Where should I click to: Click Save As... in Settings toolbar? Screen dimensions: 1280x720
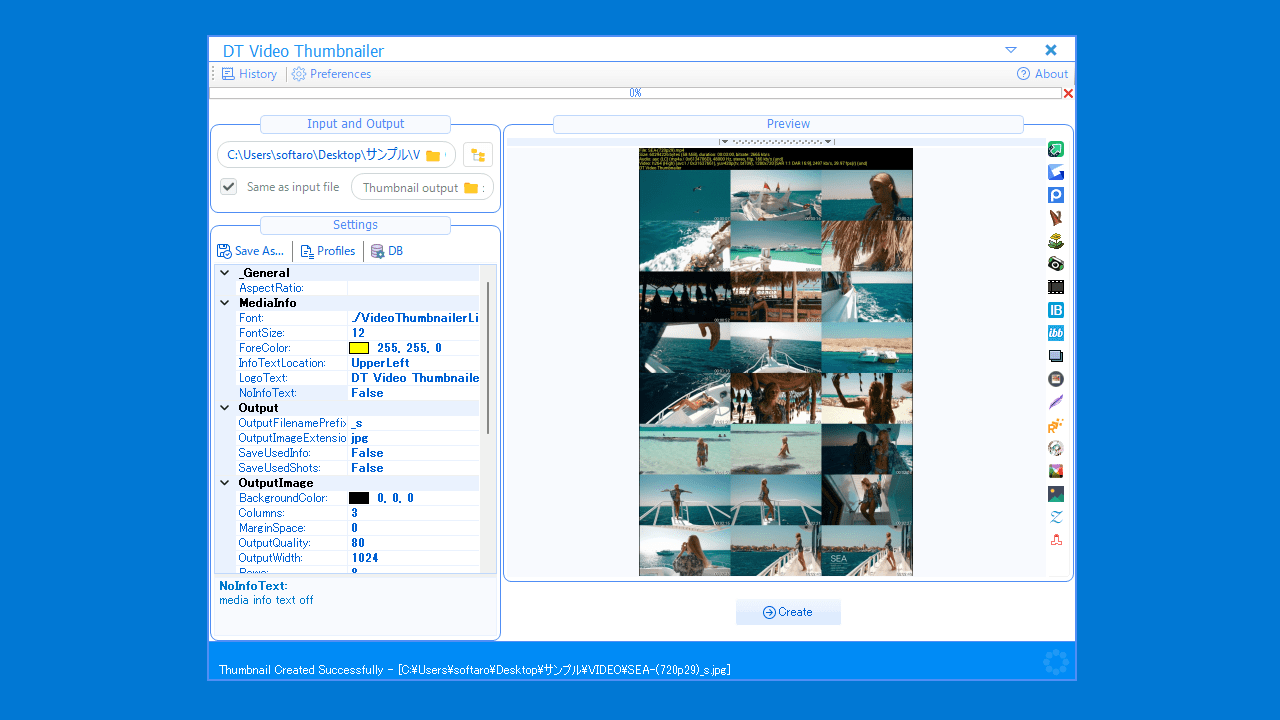coord(251,251)
